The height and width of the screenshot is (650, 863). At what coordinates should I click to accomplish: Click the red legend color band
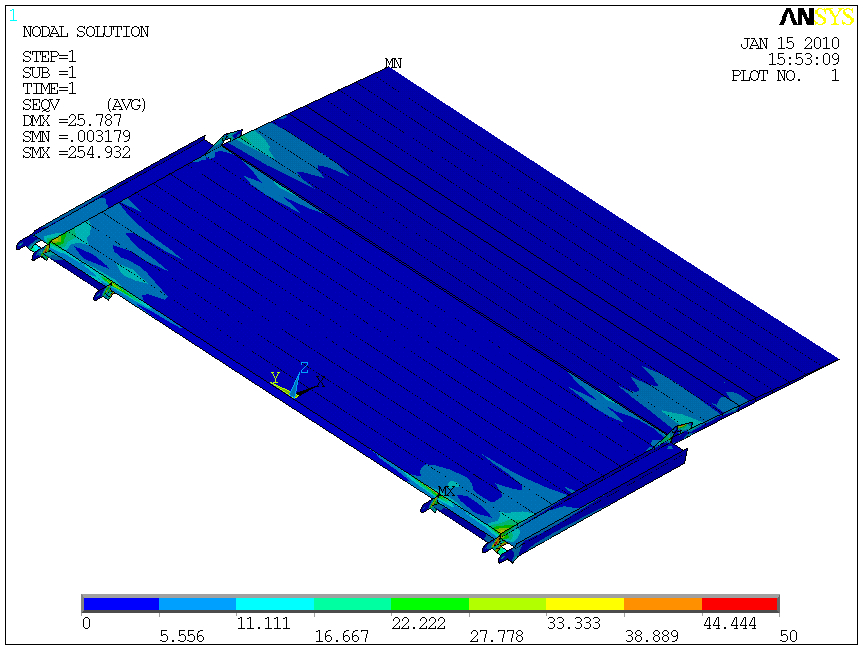click(740, 604)
